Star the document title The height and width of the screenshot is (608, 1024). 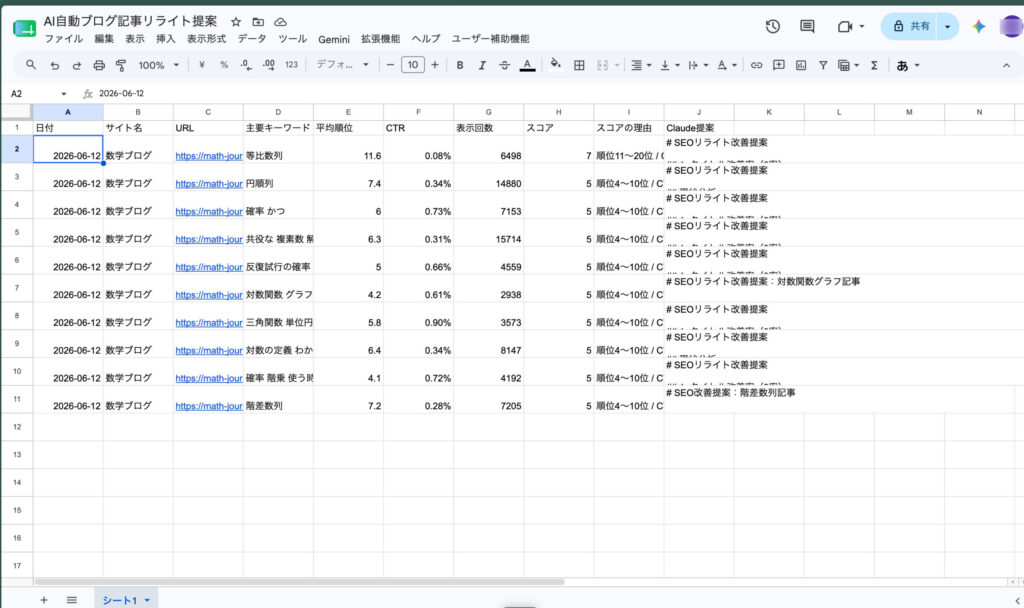(x=236, y=22)
